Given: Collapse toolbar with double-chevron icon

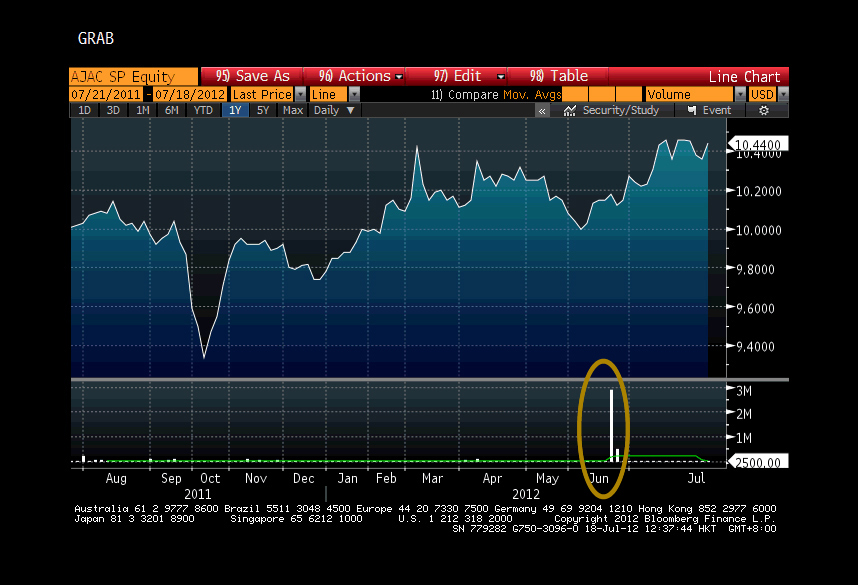Looking at the screenshot, I should [x=542, y=111].
